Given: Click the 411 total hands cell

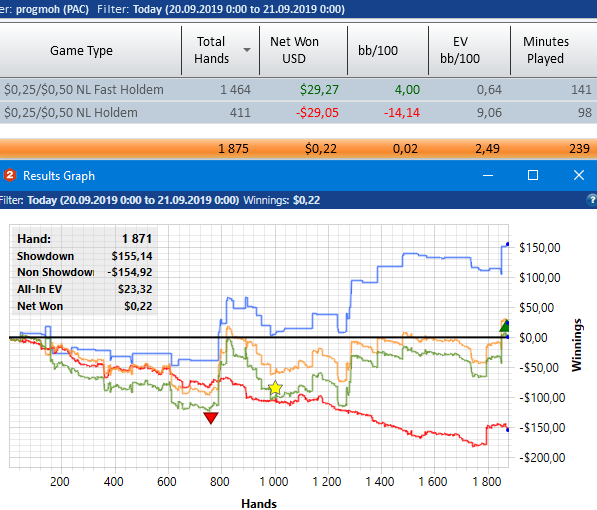Looking at the screenshot, I should click(x=240, y=113).
